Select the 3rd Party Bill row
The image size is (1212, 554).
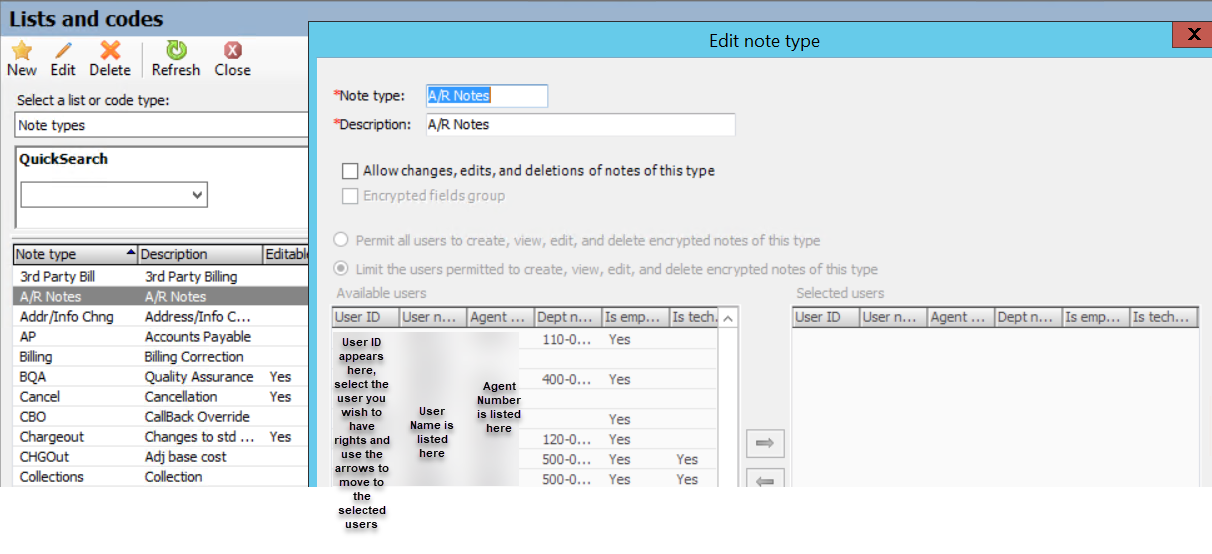[x=161, y=276]
